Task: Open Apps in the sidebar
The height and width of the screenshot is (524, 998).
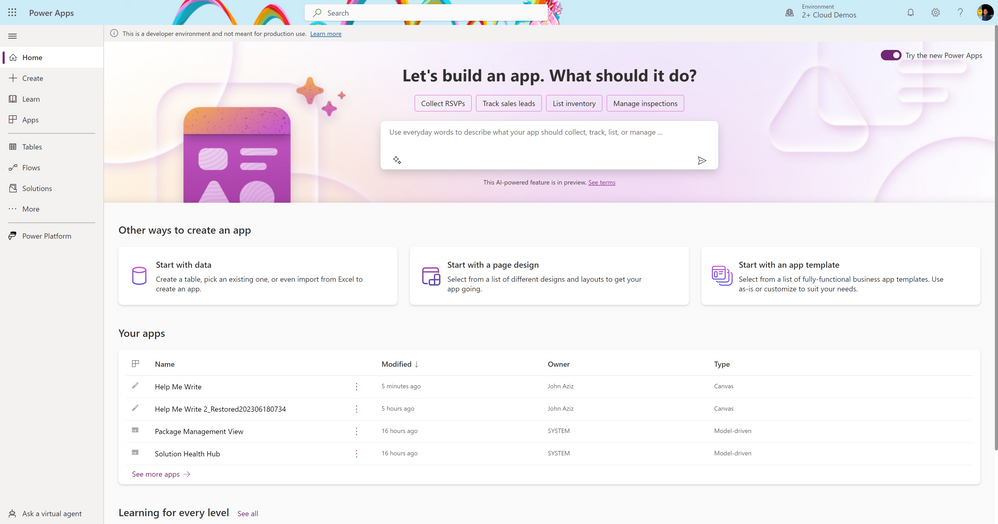Action: [x=52, y=120]
